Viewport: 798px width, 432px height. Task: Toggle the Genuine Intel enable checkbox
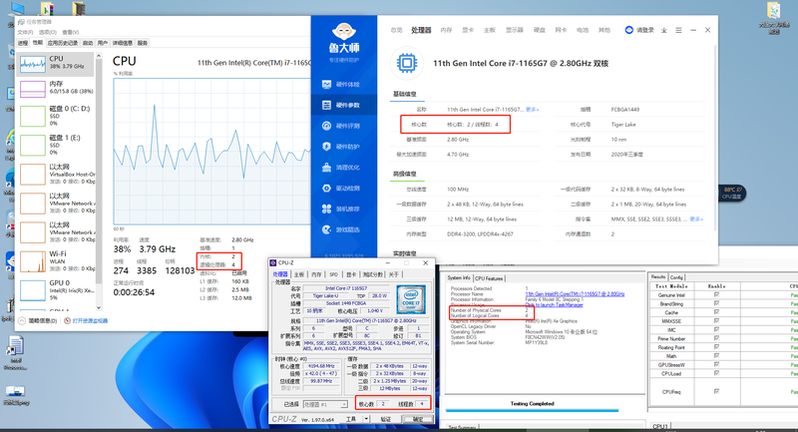tap(716, 295)
